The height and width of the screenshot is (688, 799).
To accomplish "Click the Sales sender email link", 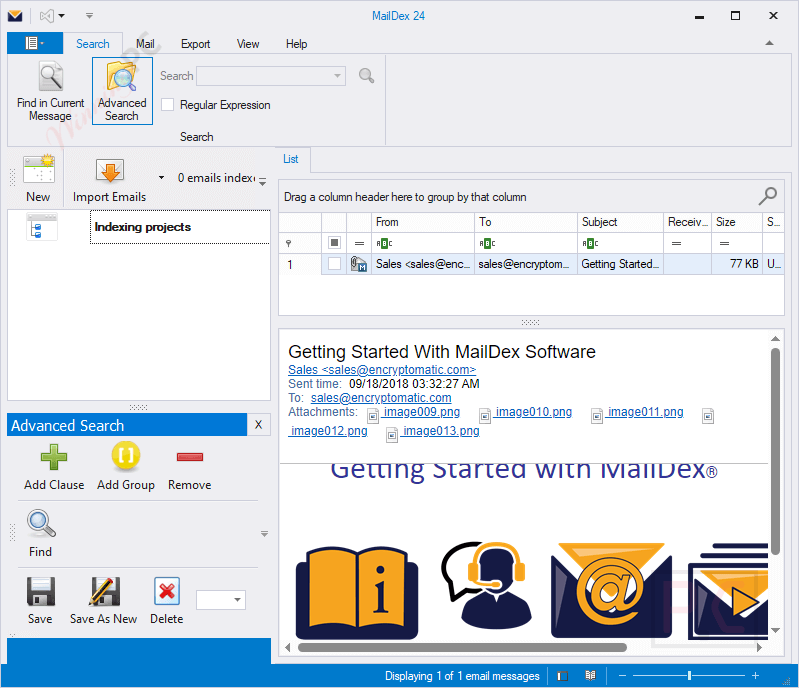I will point(382,369).
